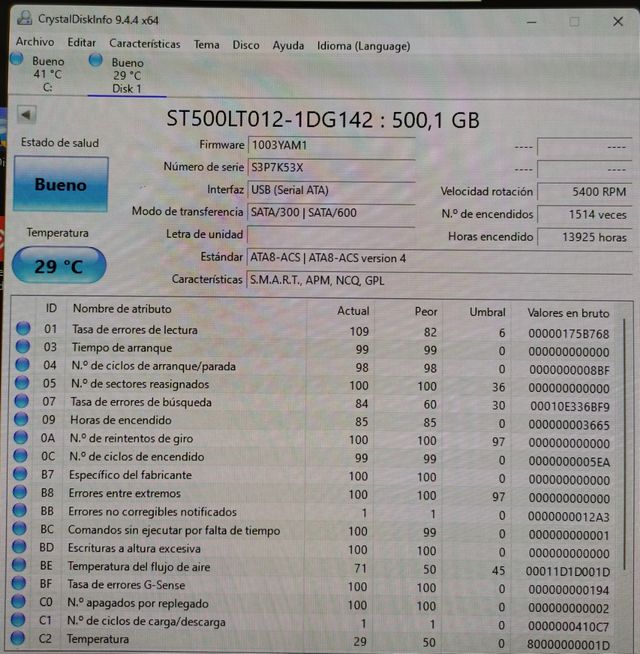Open the Ayuda menu
Screen dimensions: 640x654
tap(288, 45)
